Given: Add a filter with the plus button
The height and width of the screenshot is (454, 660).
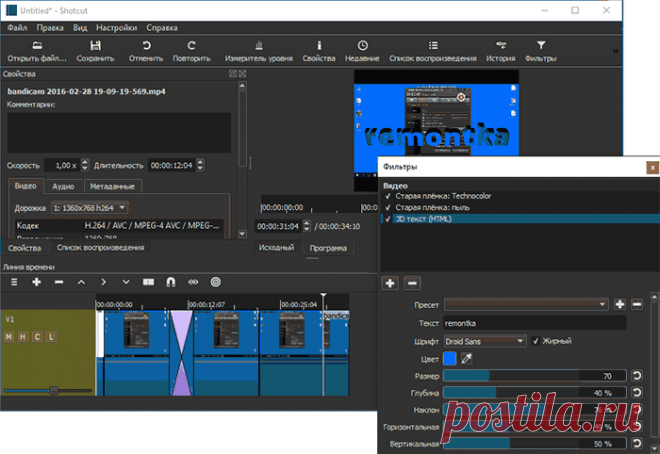Looking at the screenshot, I should coord(390,283).
